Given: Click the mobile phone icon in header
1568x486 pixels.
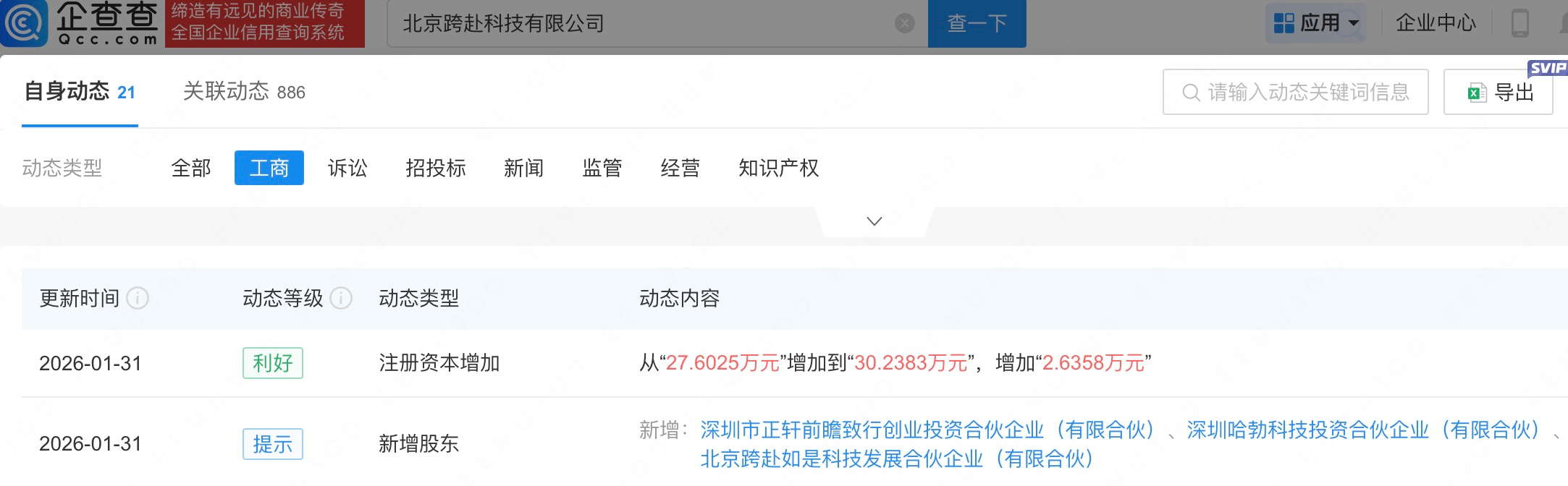Looking at the screenshot, I should click(x=1519, y=23).
